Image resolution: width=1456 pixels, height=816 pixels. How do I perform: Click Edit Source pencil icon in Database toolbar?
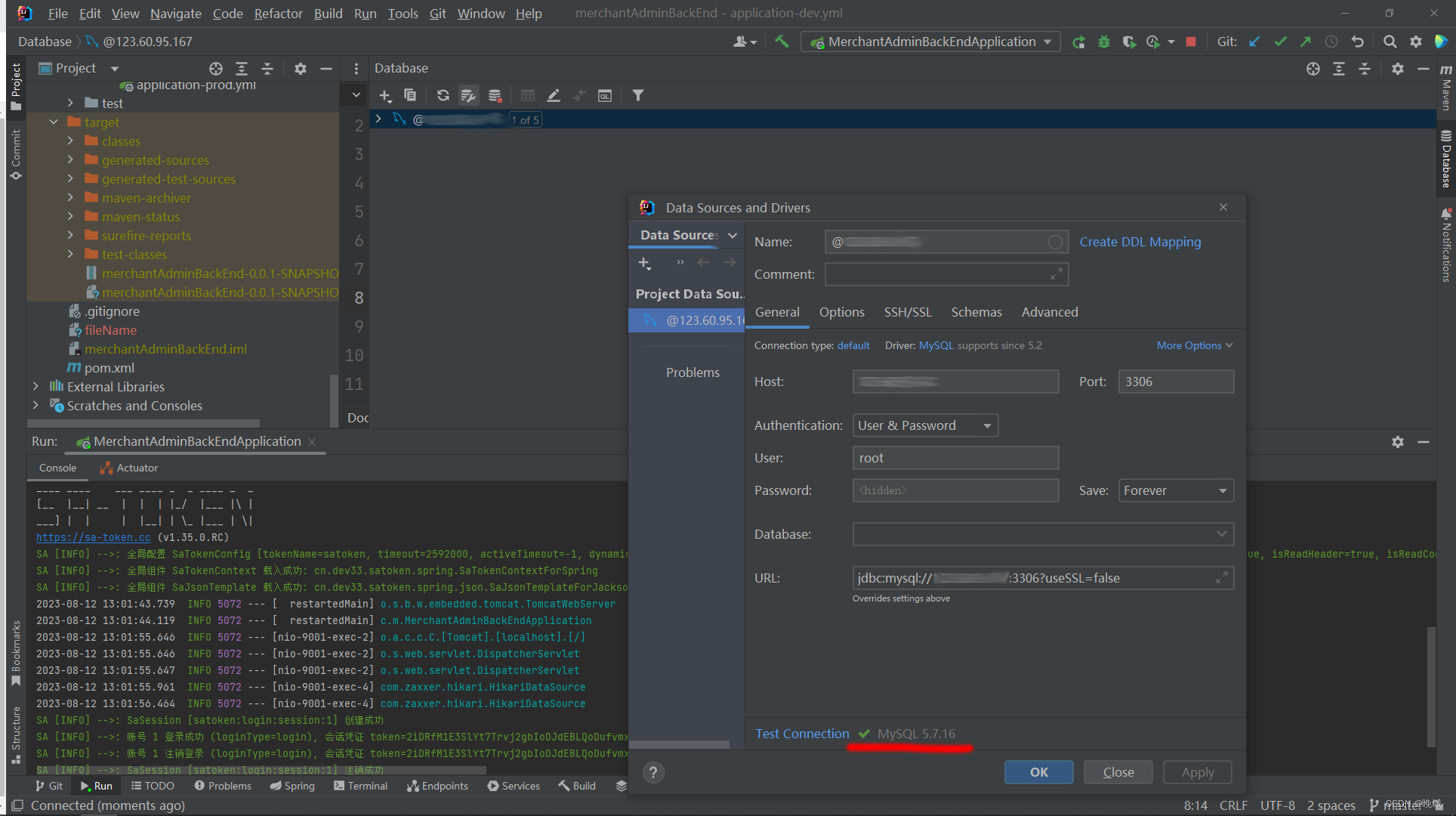(553, 95)
